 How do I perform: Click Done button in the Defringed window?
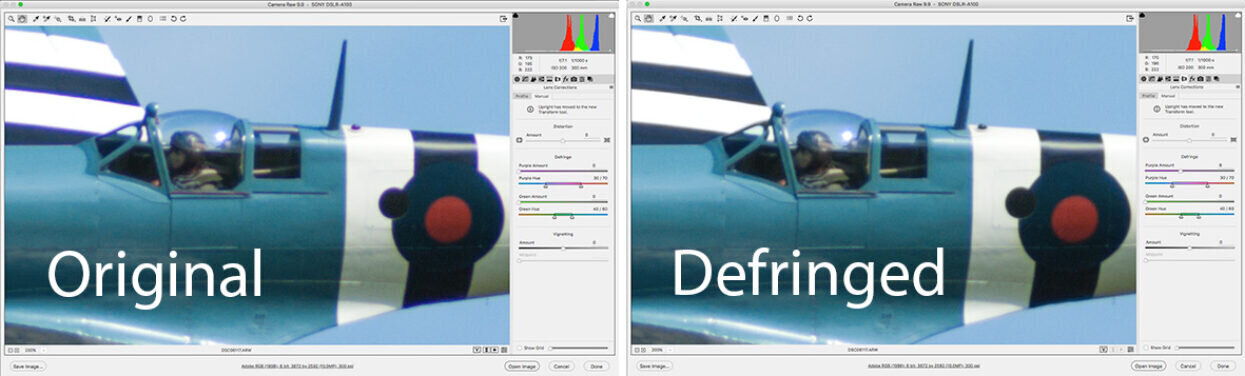pyautogui.click(x=1223, y=366)
